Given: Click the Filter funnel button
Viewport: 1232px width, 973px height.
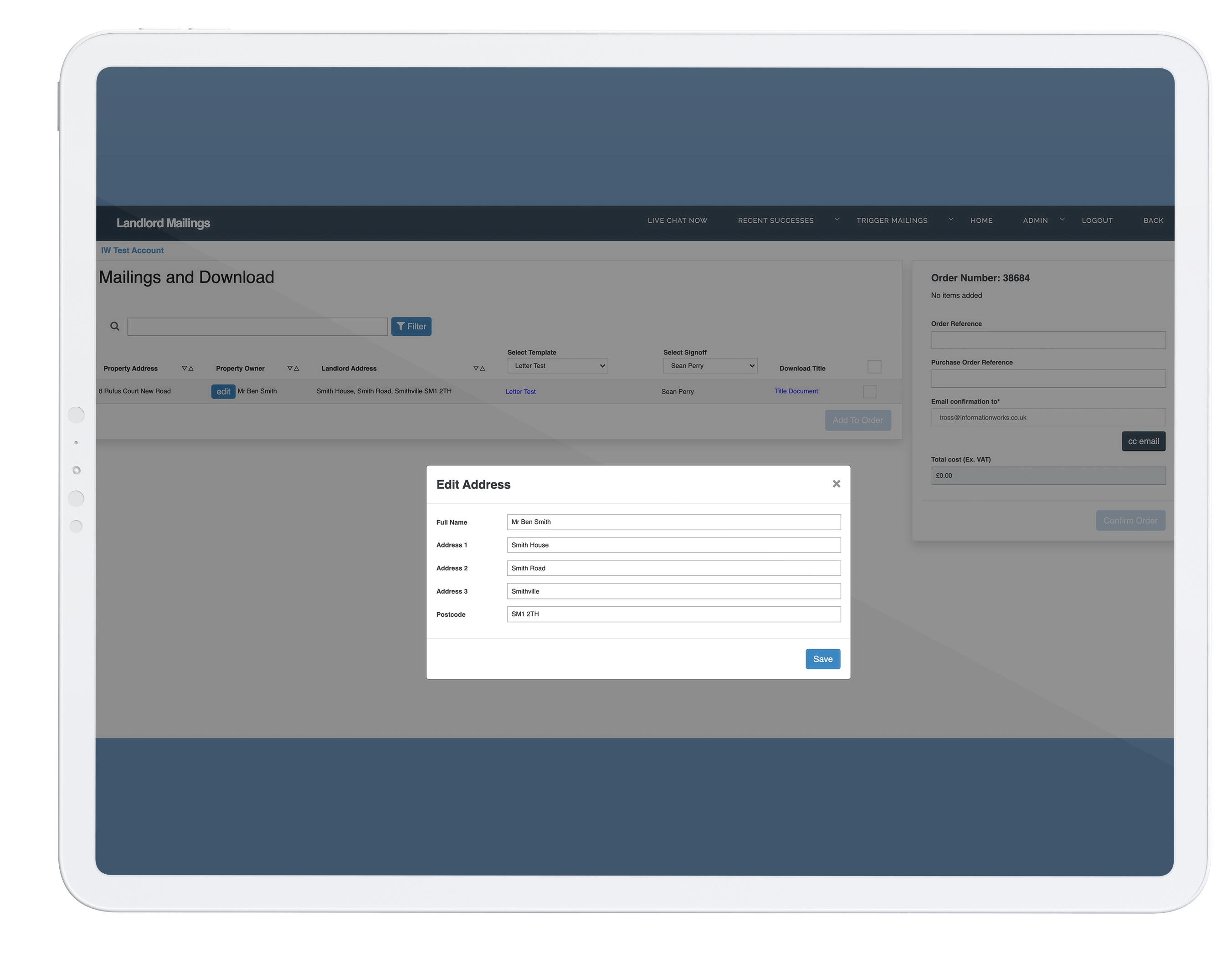Looking at the screenshot, I should 411,327.
